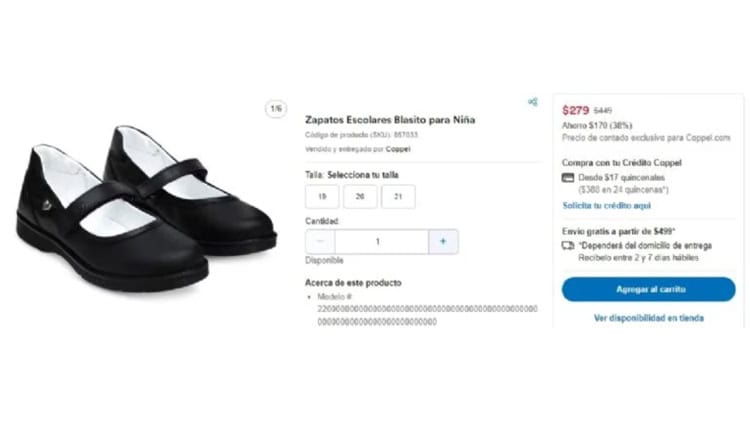Click the quantity input field
Viewport: 750px width, 421px height.
(378, 241)
